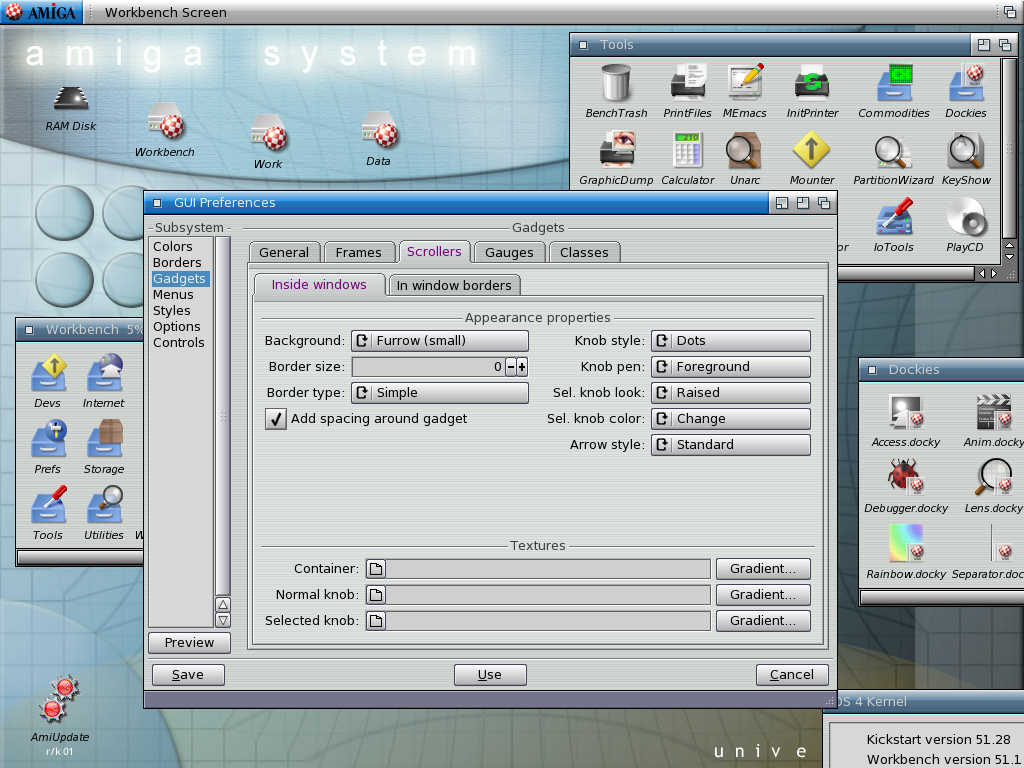Launch AmiUpdate from the desktop
The height and width of the screenshot is (768, 1024).
59,700
